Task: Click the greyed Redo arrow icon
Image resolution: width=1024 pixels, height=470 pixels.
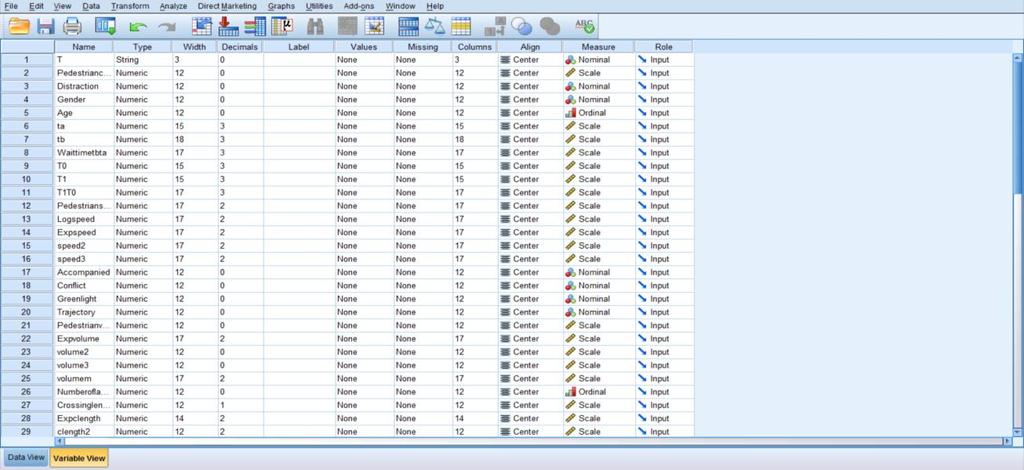Action: coord(167,27)
